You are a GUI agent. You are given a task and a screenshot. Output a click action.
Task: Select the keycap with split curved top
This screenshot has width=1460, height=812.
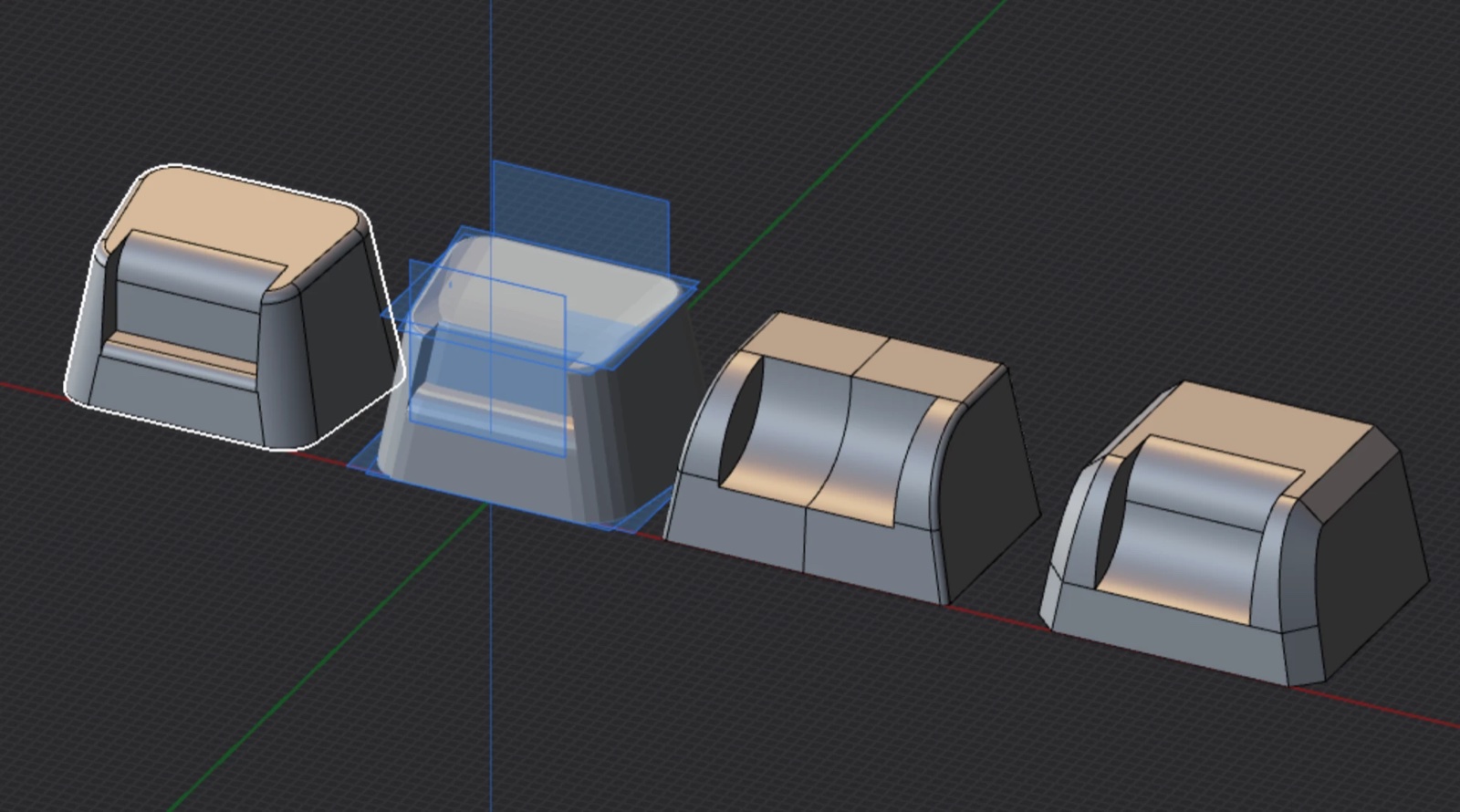tap(851, 458)
